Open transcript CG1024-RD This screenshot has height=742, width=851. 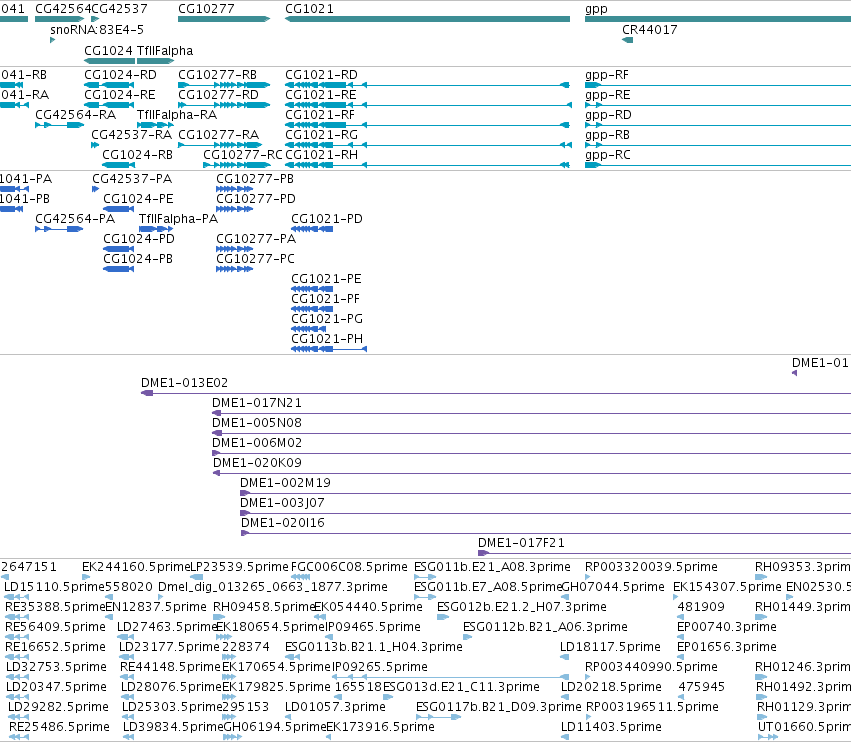120,74
